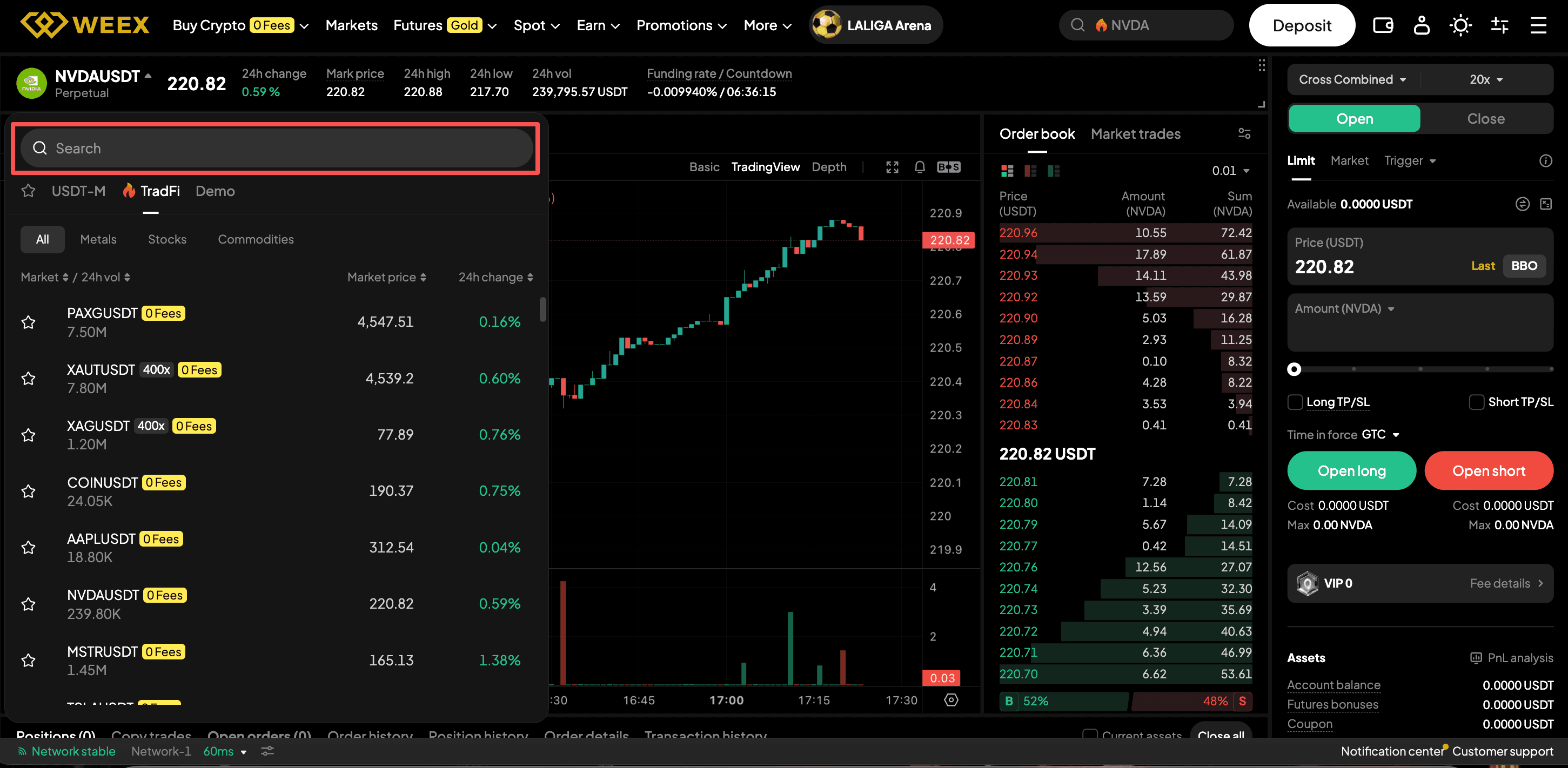Favorite COINUSDT with star icon
The height and width of the screenshot is (768, 1568).
(x=28, y=491)
